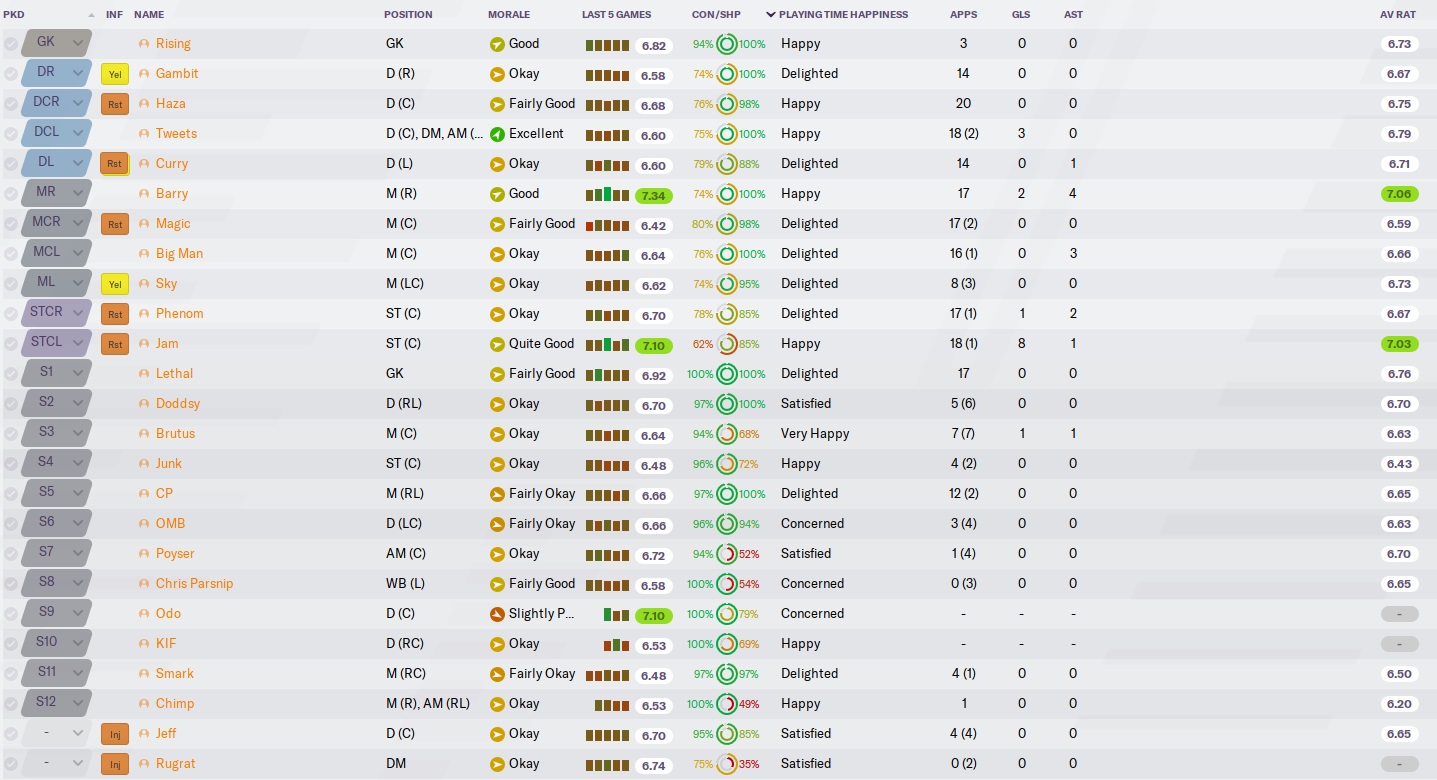Viewport: 1437px width, 780px height.
Task: Click the injury icon beside Jeff
Action: [115, 734]
